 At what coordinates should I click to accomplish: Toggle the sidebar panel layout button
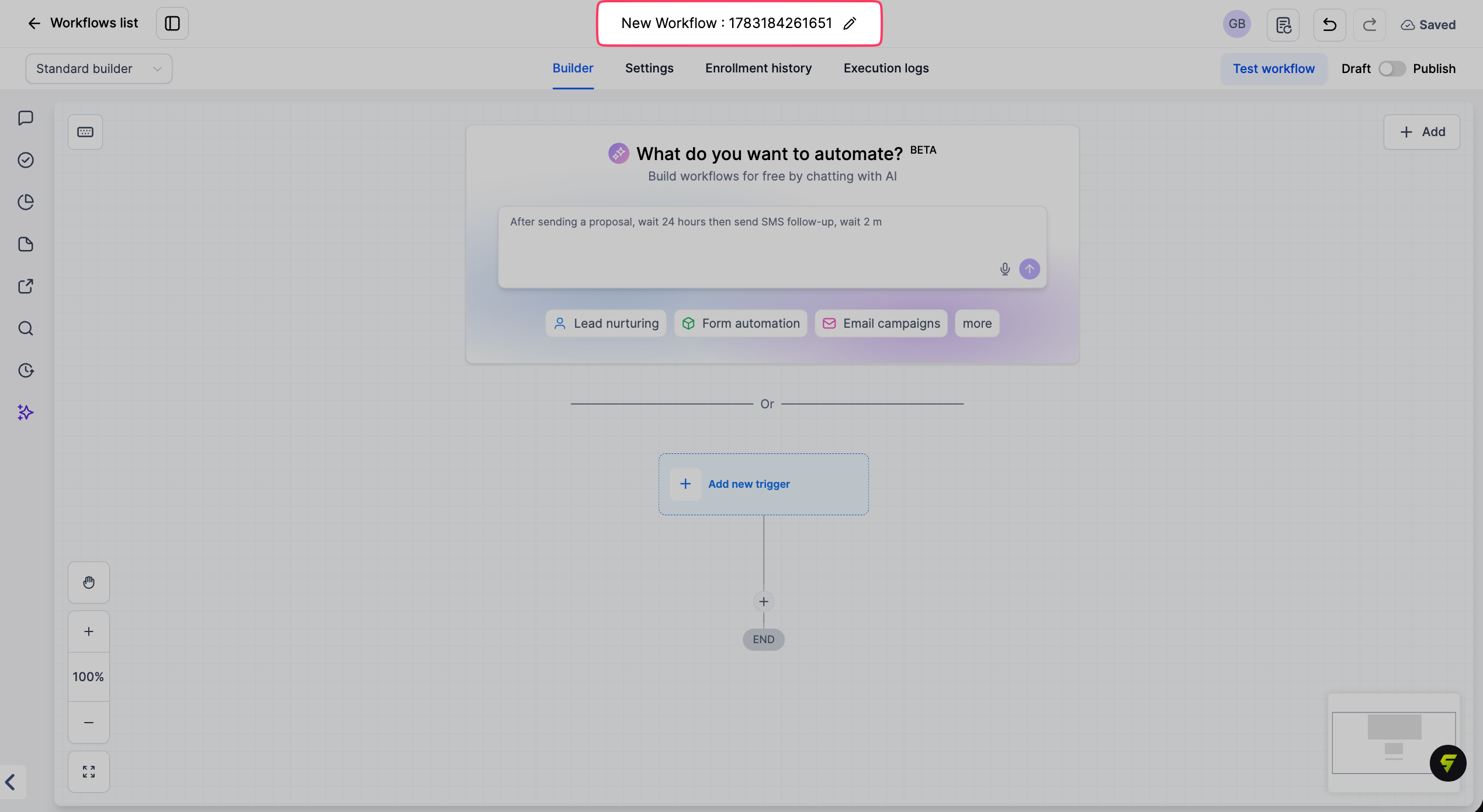[172, 23]
